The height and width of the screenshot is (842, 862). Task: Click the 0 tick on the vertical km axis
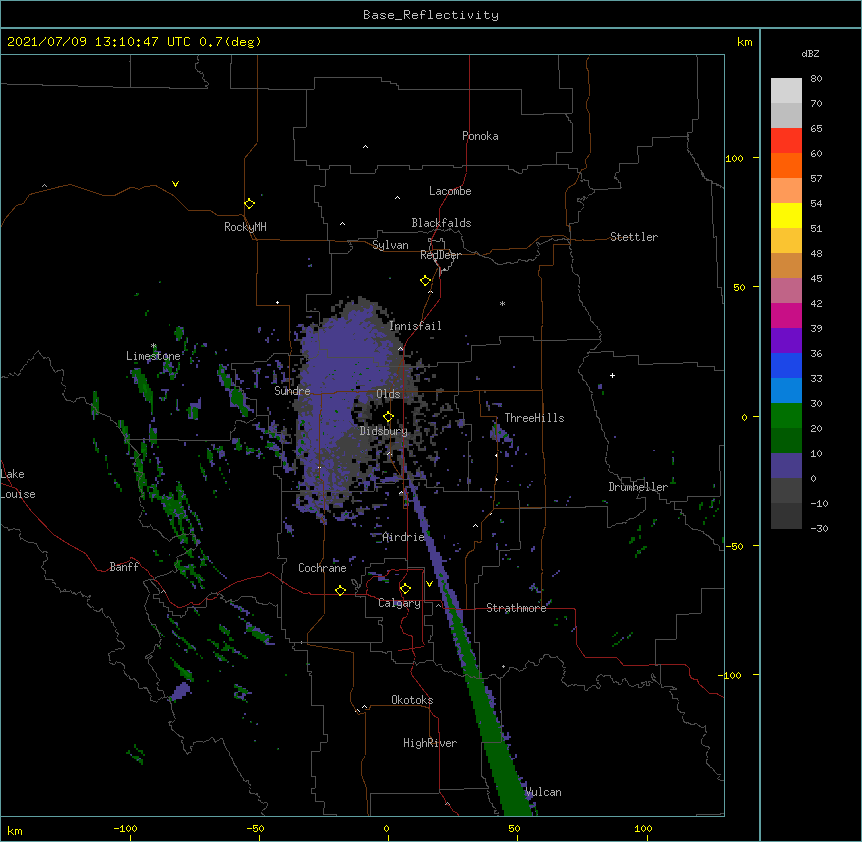click(744, 417)
